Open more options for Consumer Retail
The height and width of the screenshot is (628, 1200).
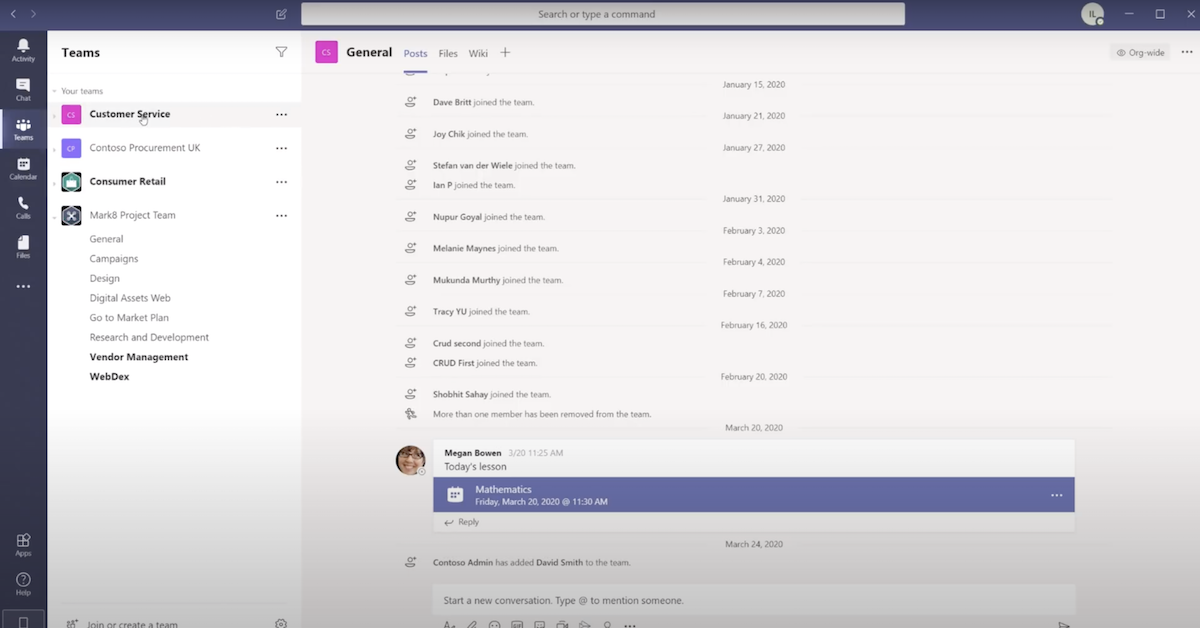tap(281, 182)
